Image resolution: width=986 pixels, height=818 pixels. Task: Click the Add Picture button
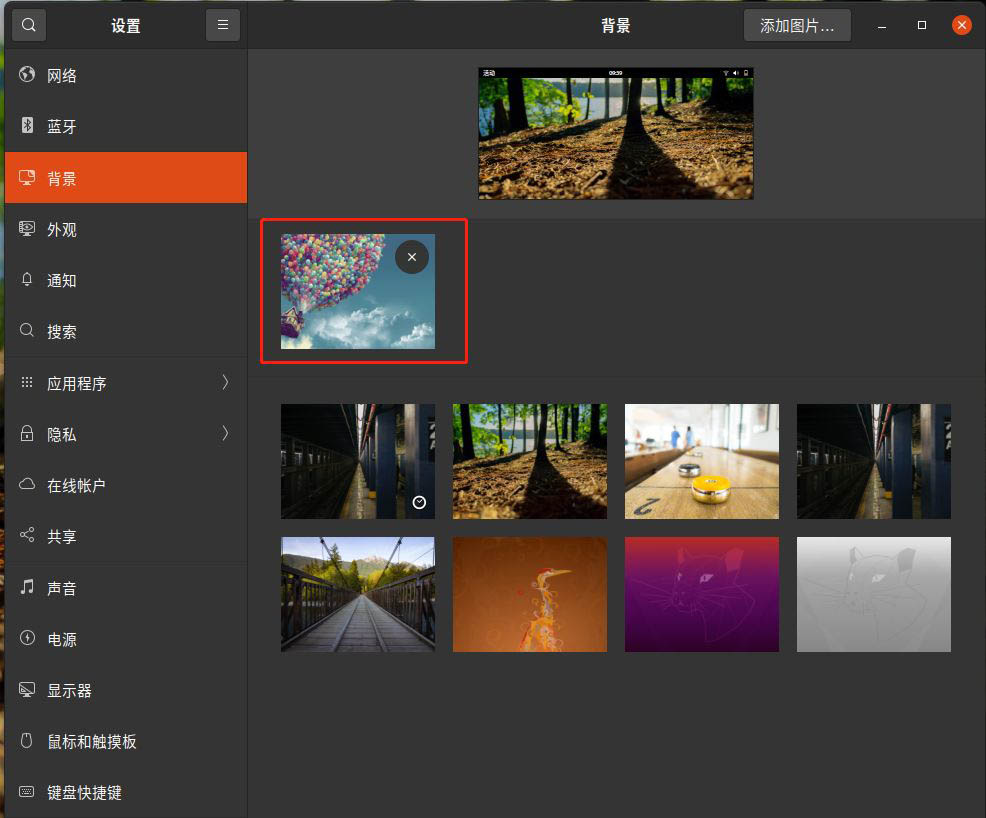[797, 25]
